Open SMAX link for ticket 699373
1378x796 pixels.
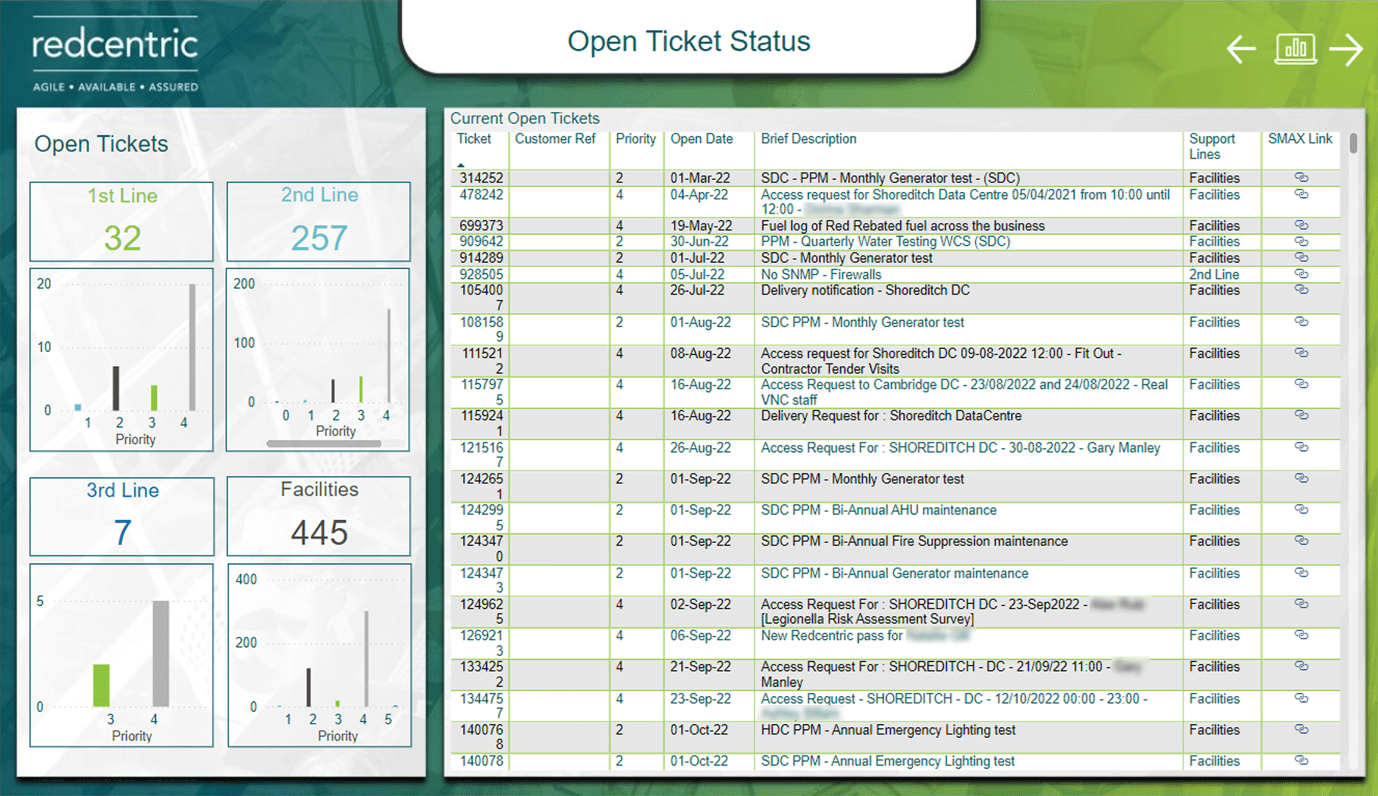pos(1301,226)
